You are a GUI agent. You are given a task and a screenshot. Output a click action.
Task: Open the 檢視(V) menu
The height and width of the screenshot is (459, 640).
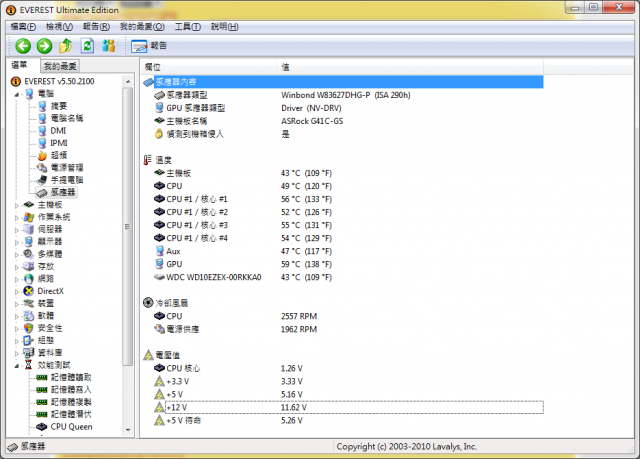click(x=59, y=27)
